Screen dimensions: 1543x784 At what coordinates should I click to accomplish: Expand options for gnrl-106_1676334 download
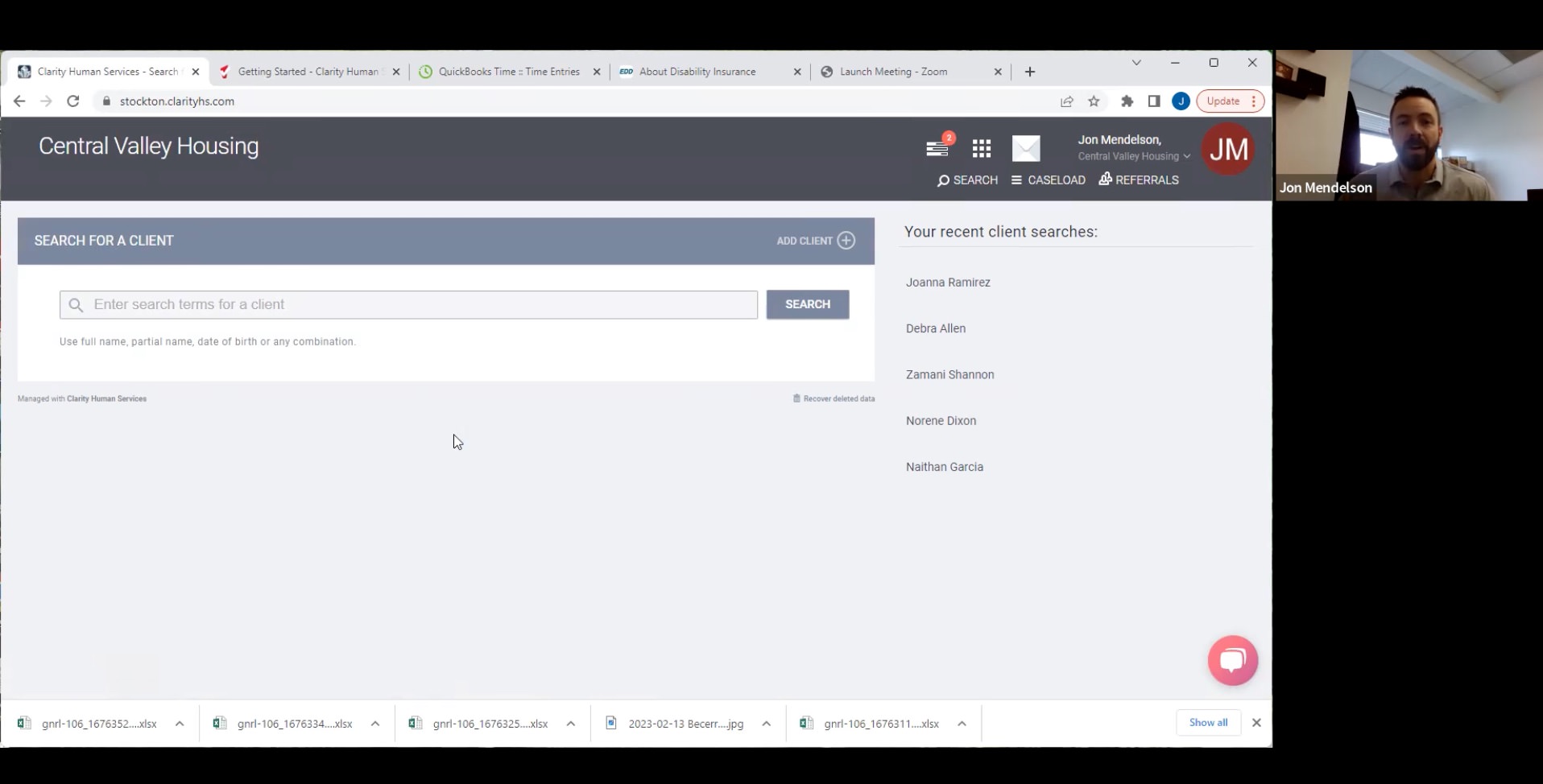click(375, 724)
